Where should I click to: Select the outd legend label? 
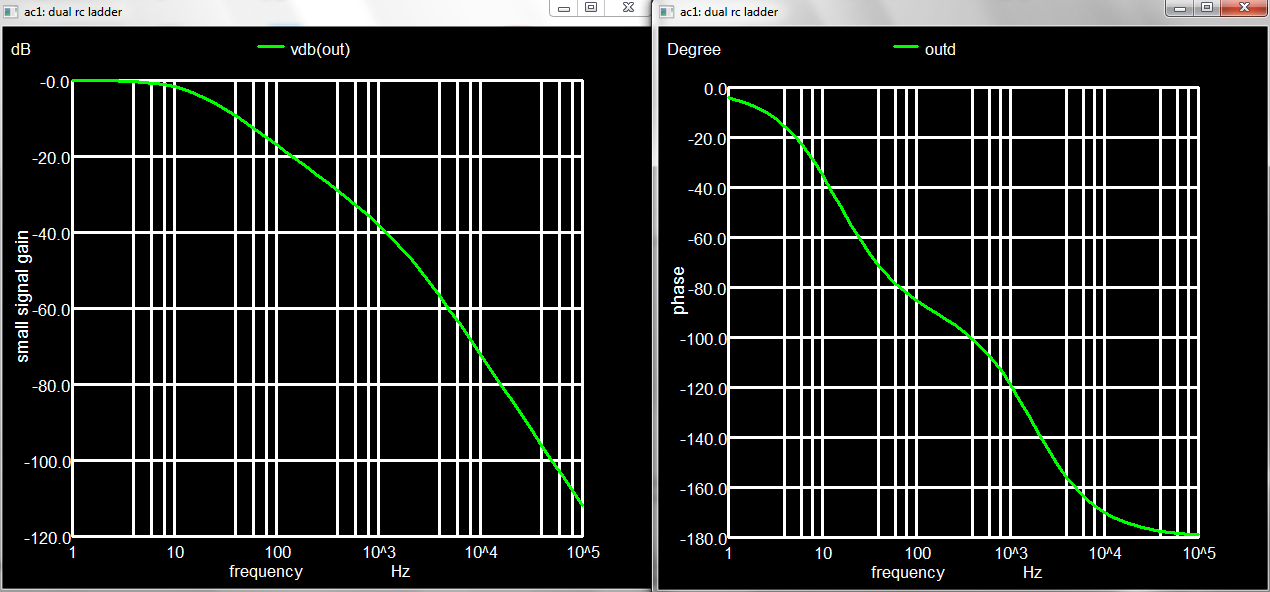(x=941, y=49)
